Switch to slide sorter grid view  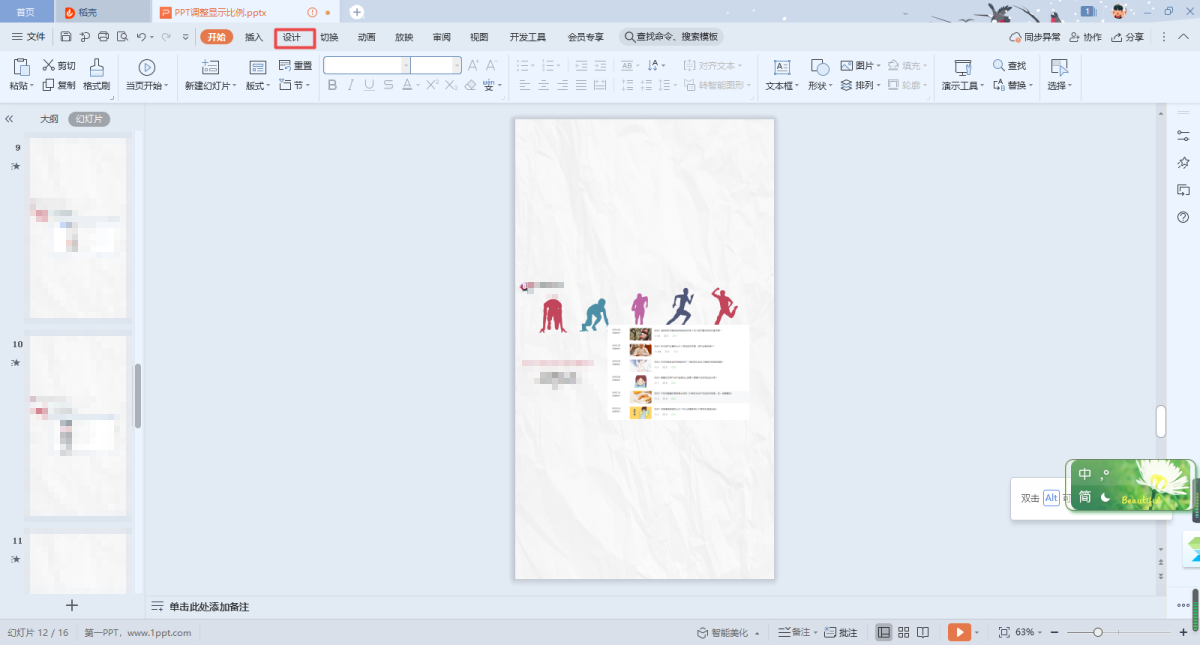(903, 632)
